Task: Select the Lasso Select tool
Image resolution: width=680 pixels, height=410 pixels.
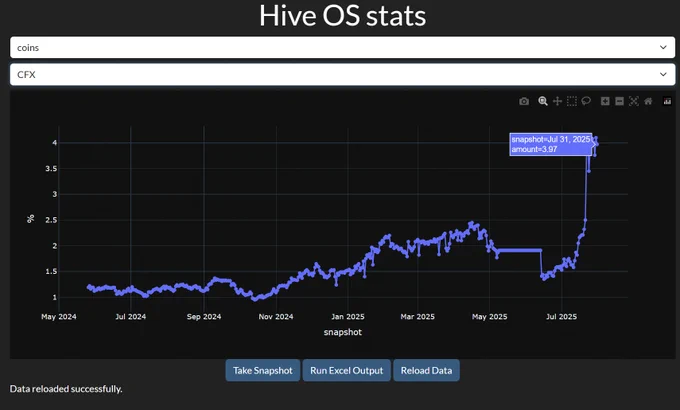Action: [x=586, y=101]
